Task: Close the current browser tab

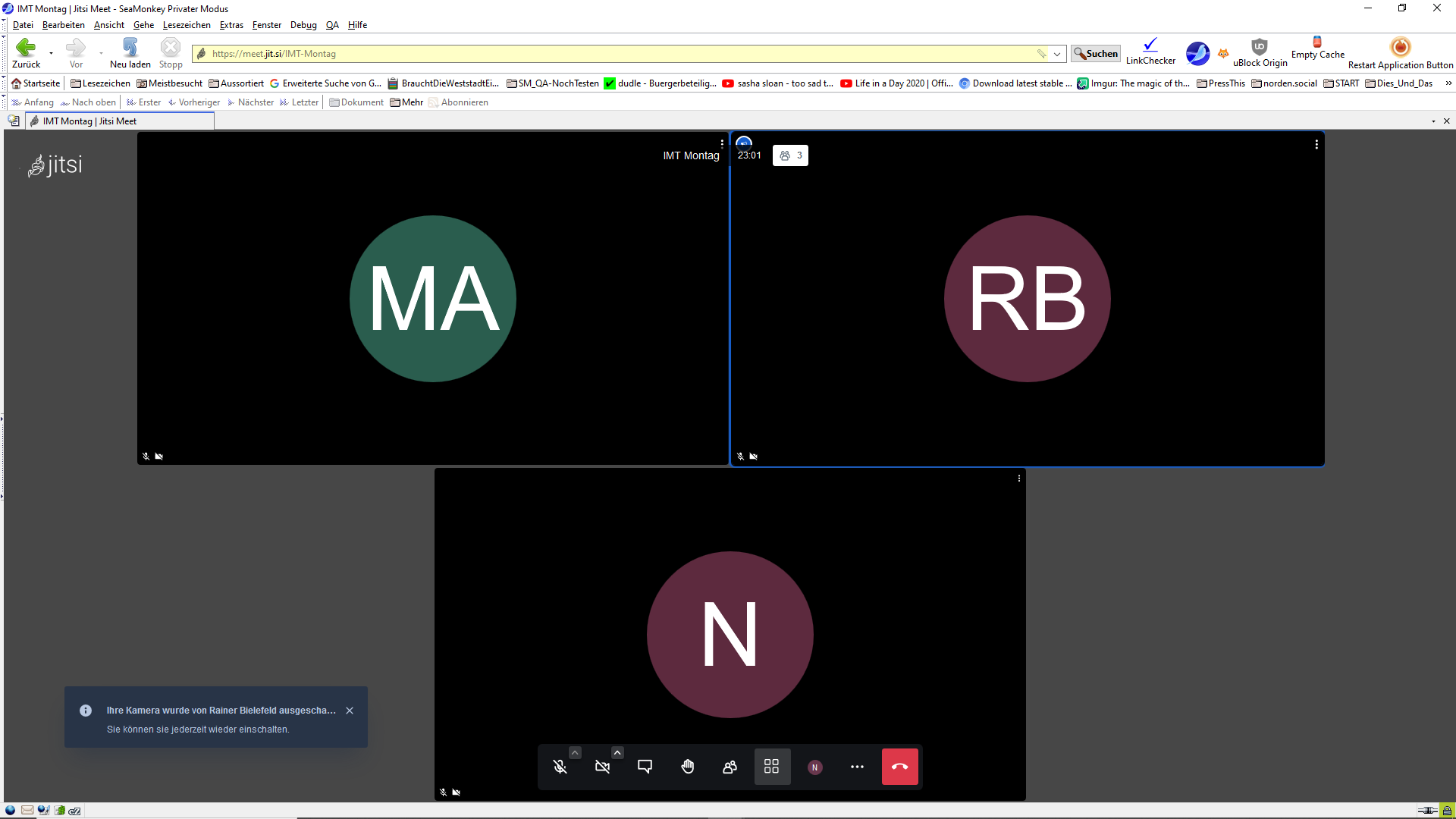Action: click(x=1447, y=121)
